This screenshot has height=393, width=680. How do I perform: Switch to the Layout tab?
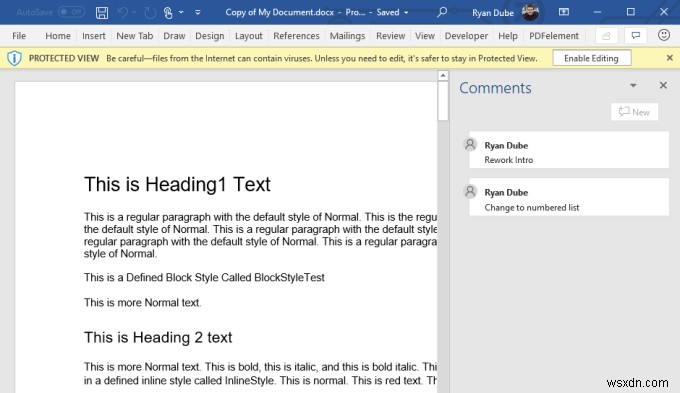coord(248,36)
